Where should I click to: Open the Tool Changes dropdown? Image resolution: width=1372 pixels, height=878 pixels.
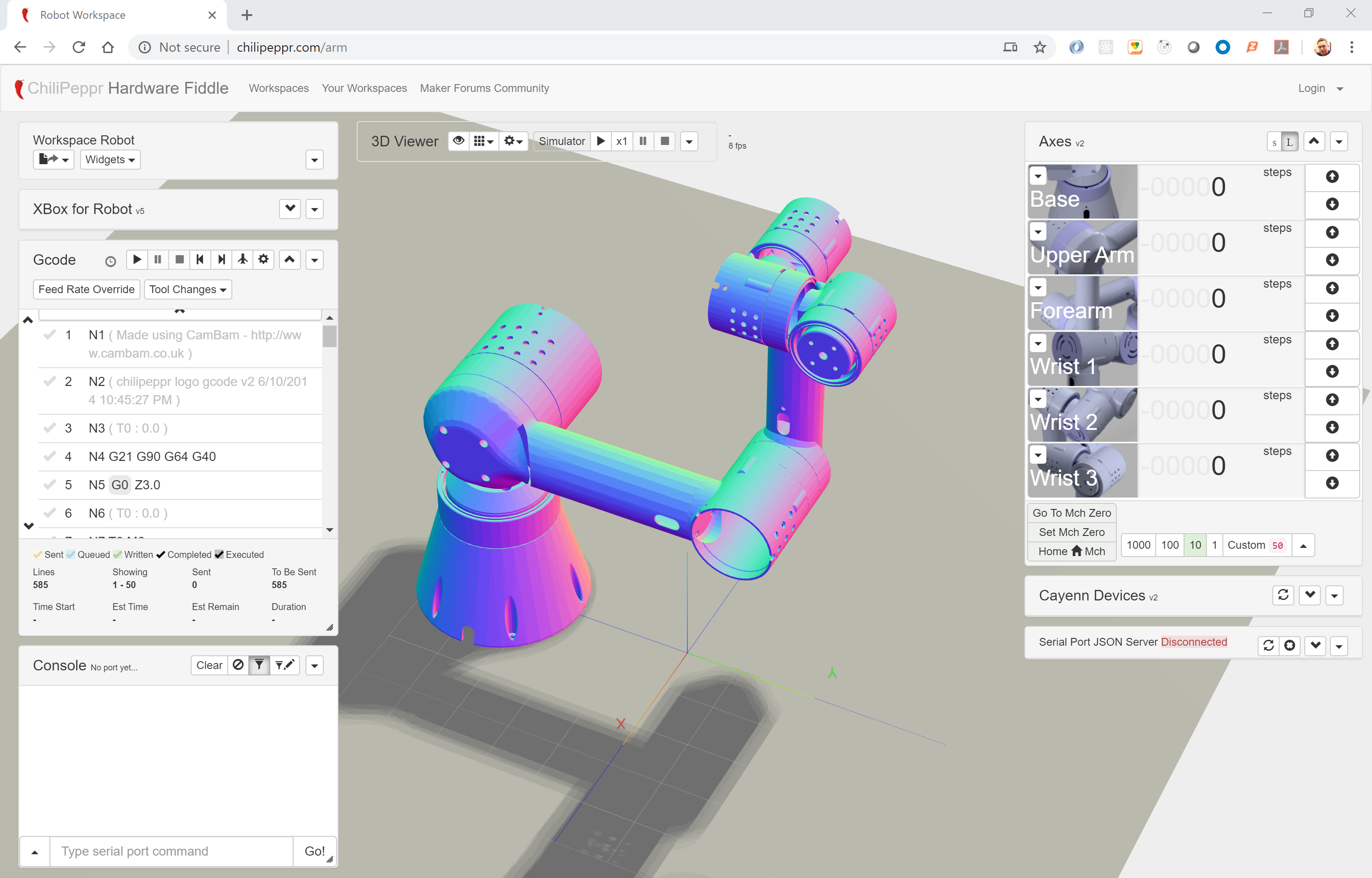point(188,289)
